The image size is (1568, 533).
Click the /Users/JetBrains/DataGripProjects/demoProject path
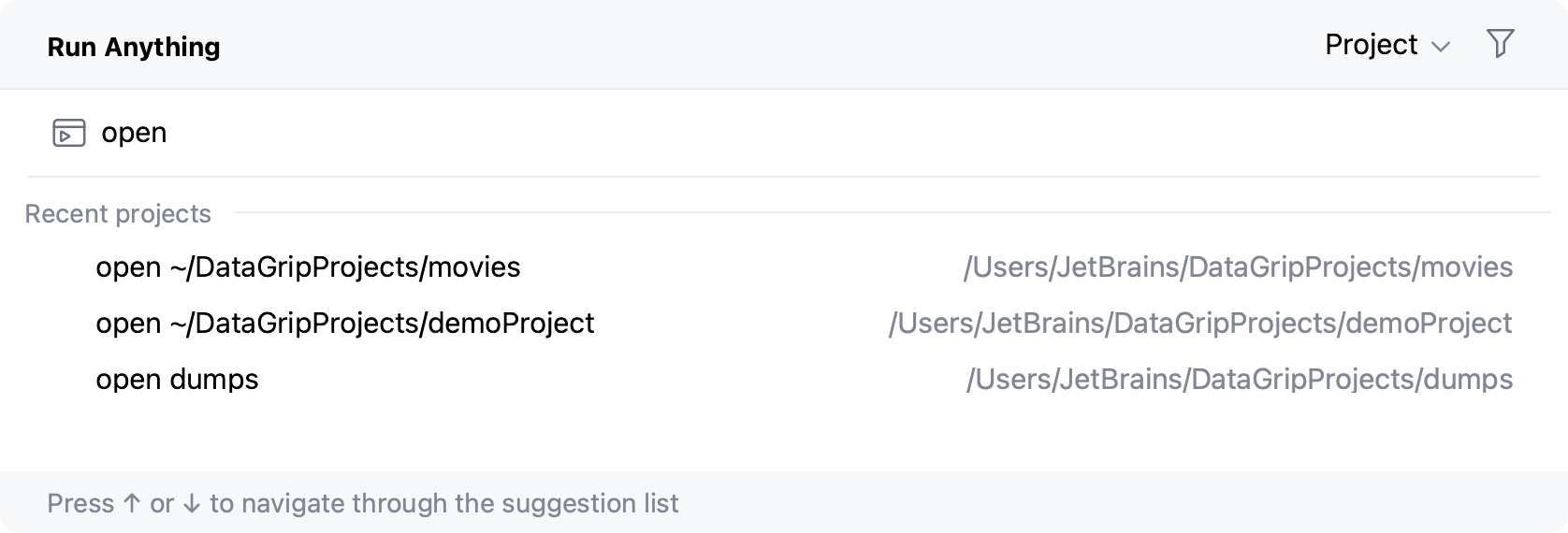[x=1199, y=324]
